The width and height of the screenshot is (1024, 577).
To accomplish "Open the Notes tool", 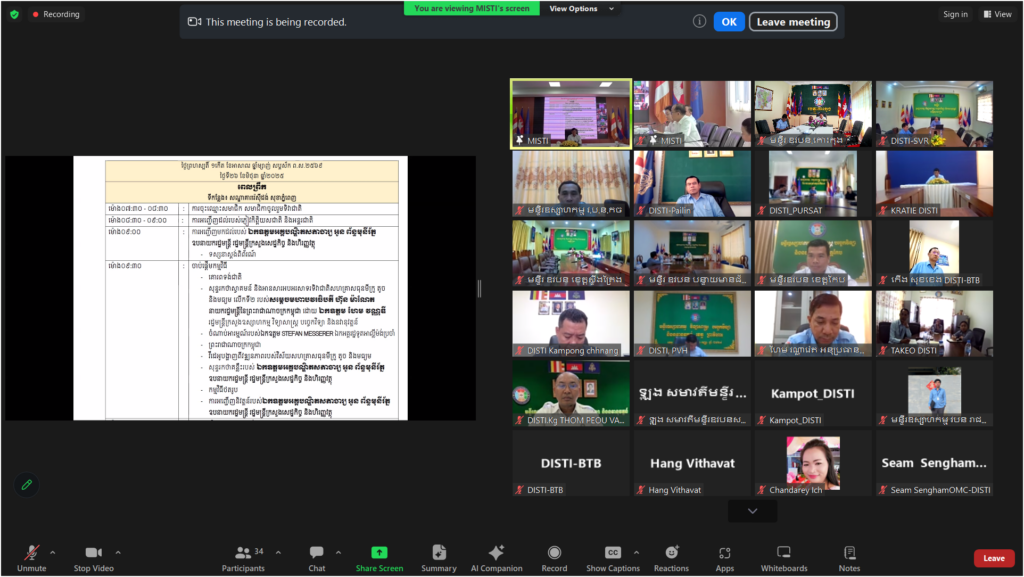I will 850,557.
